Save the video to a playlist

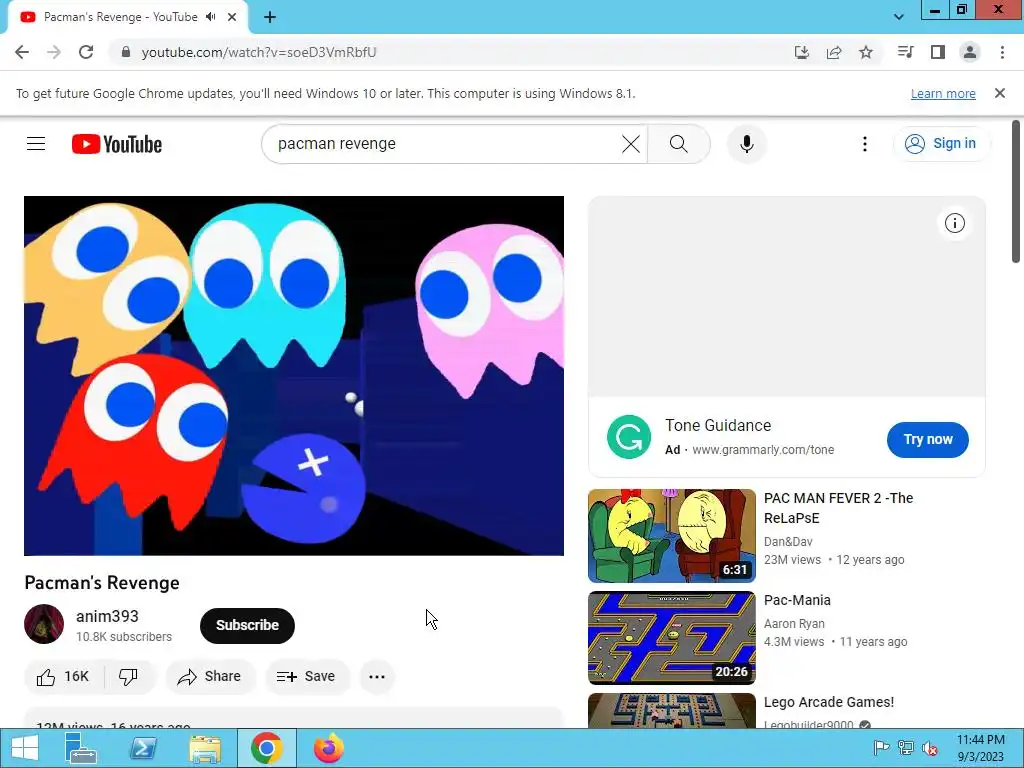306,677
